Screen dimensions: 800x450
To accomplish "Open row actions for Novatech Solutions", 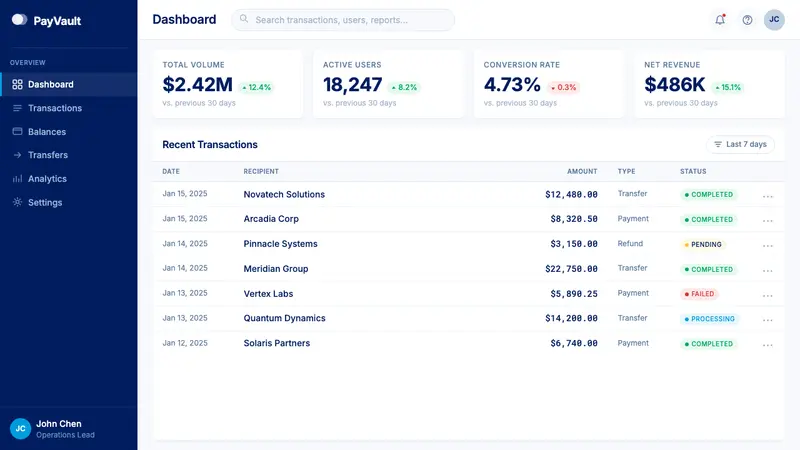I will coord(767,196).
